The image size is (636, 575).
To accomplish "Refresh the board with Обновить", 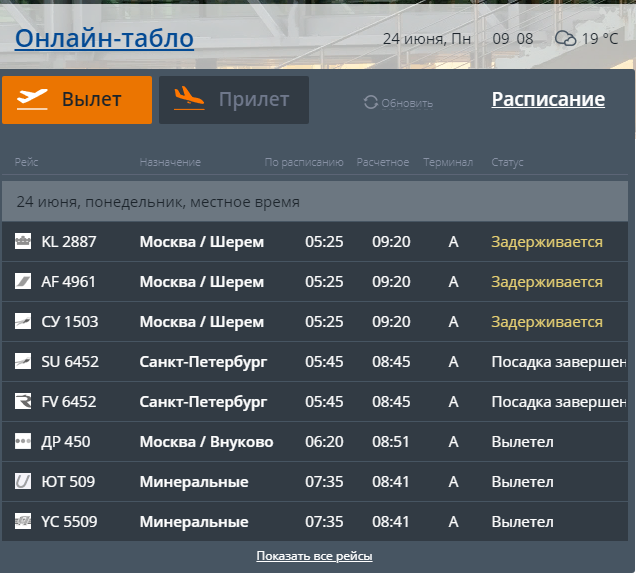I will tap(398, 103).
